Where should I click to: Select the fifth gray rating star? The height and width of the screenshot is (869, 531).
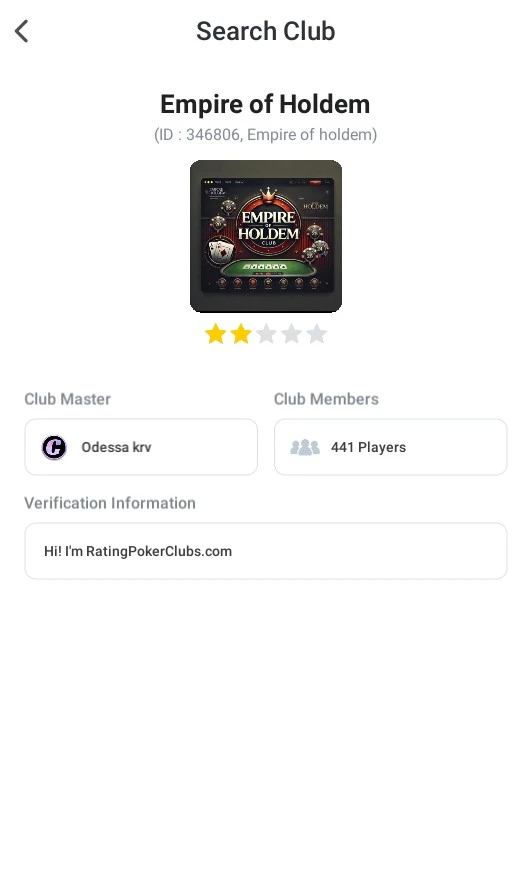[x=316, y=334]
